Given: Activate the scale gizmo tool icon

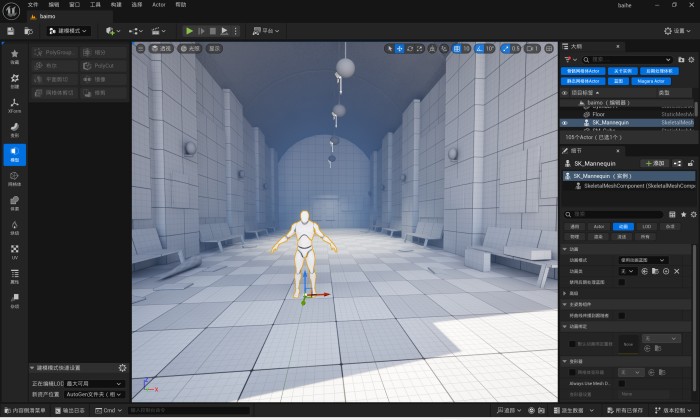Looking at the screenshot, I should [x=420, y=48].
